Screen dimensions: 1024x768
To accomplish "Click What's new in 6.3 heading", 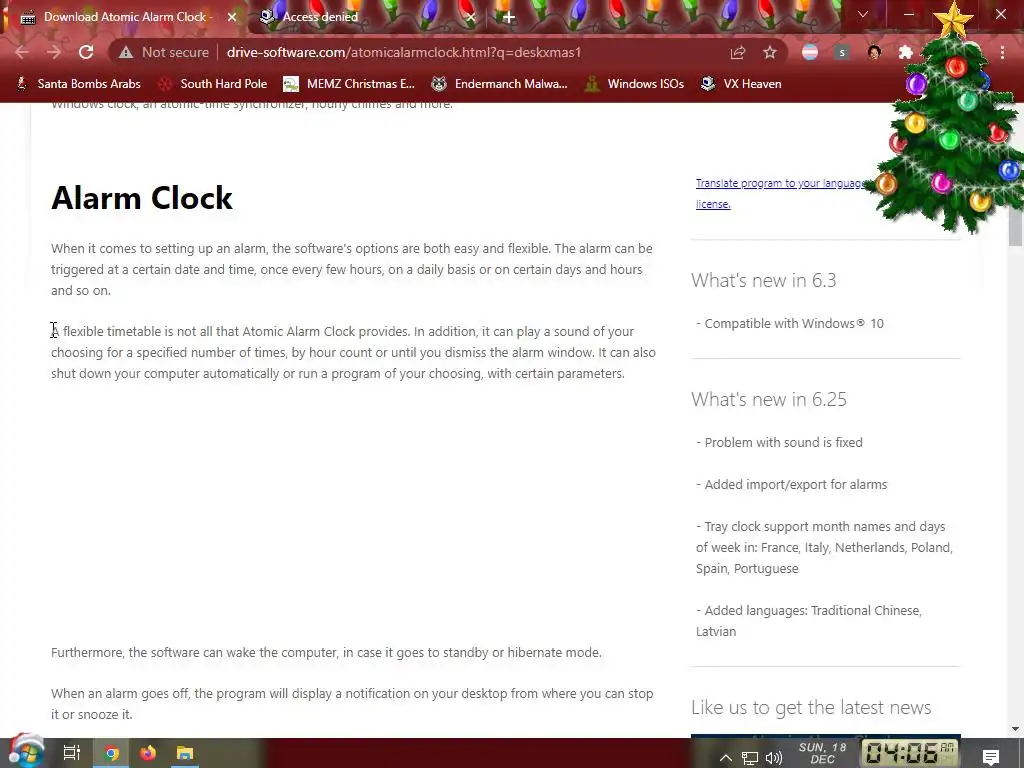I will (763, 280).
